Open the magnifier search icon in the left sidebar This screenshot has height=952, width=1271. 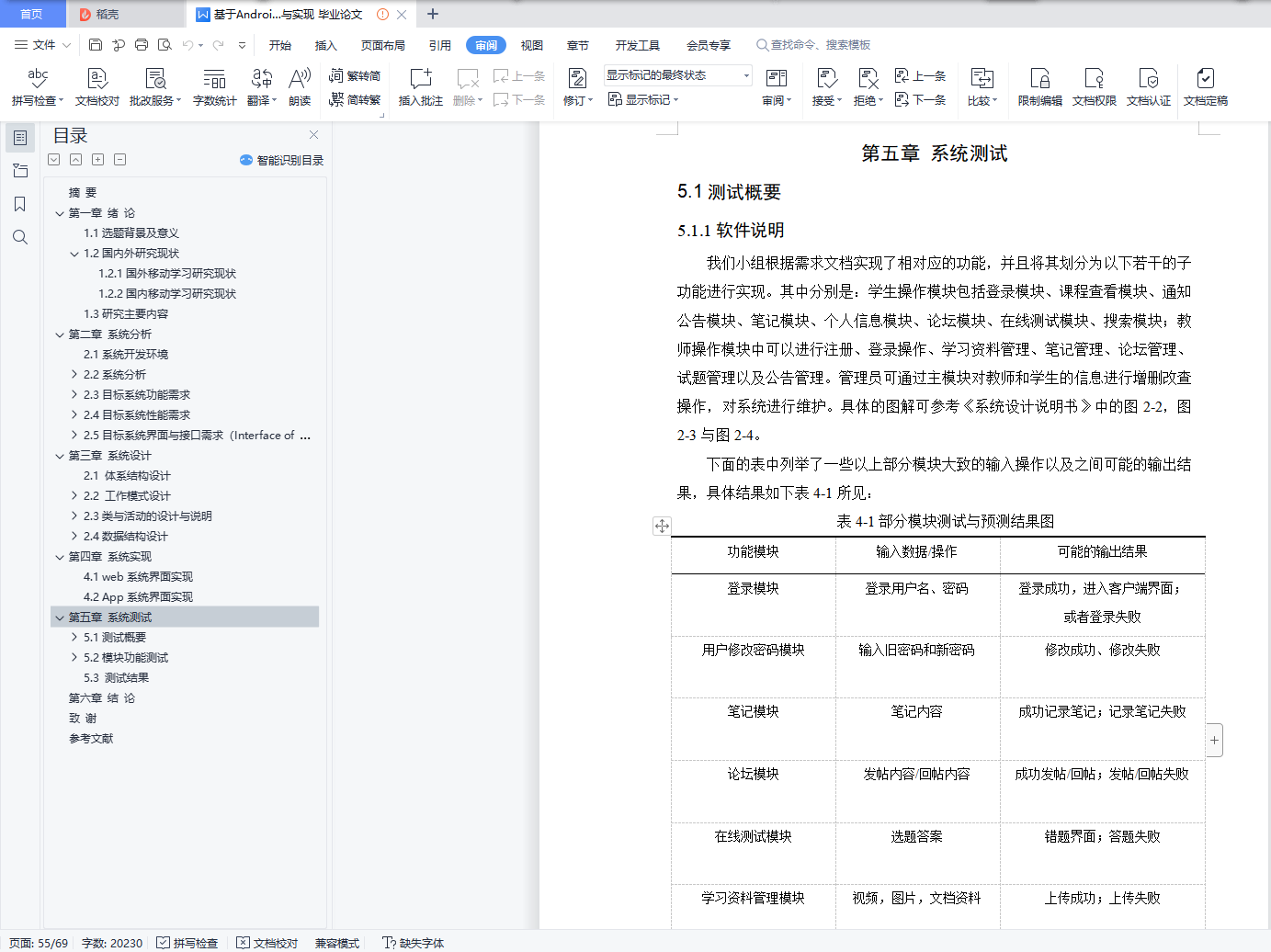pyautogui.click(x=20, y=237)
